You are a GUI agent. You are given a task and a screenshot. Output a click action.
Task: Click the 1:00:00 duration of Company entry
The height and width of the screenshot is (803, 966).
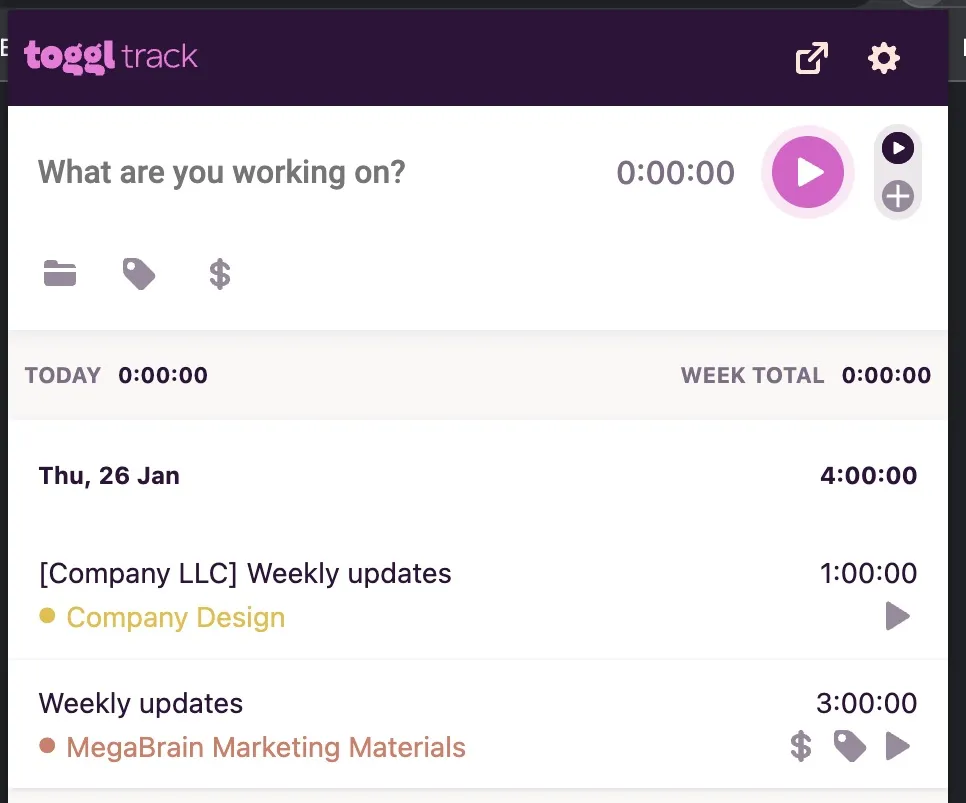pyautogui.click(x=868, y=574)
